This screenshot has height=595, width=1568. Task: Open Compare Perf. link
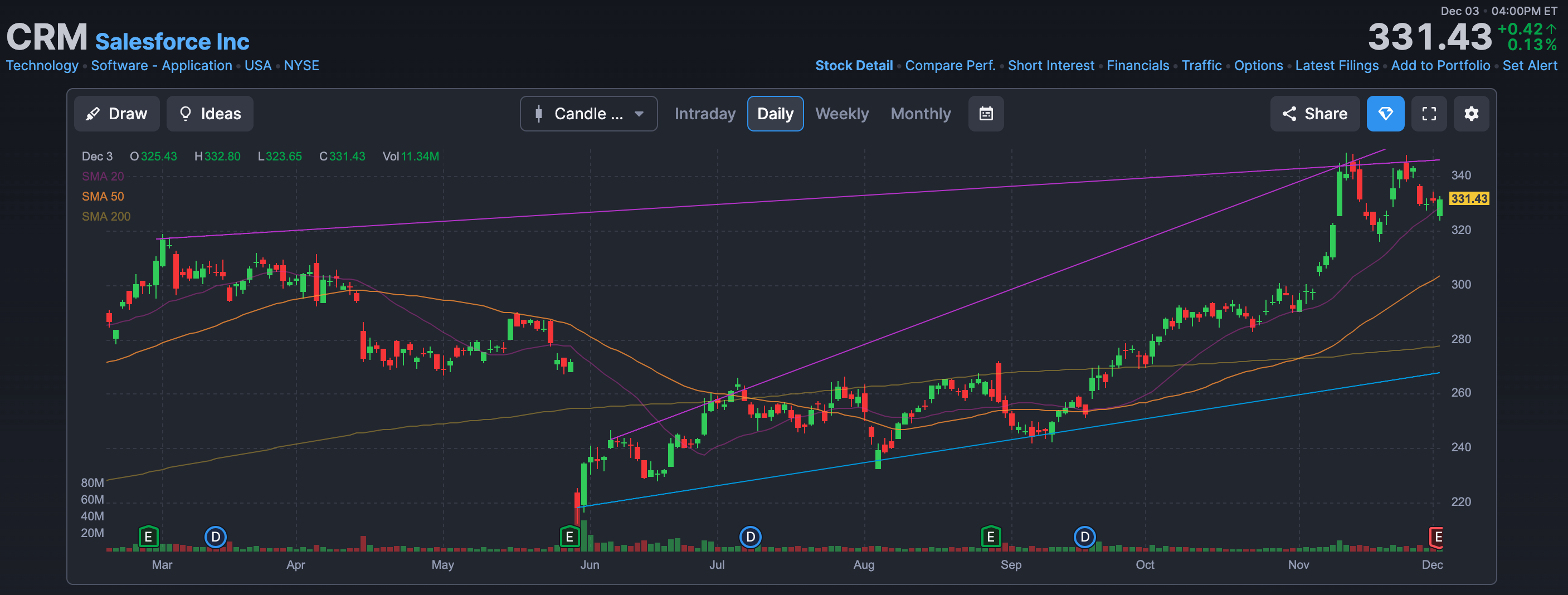click(x=950, y=66)
